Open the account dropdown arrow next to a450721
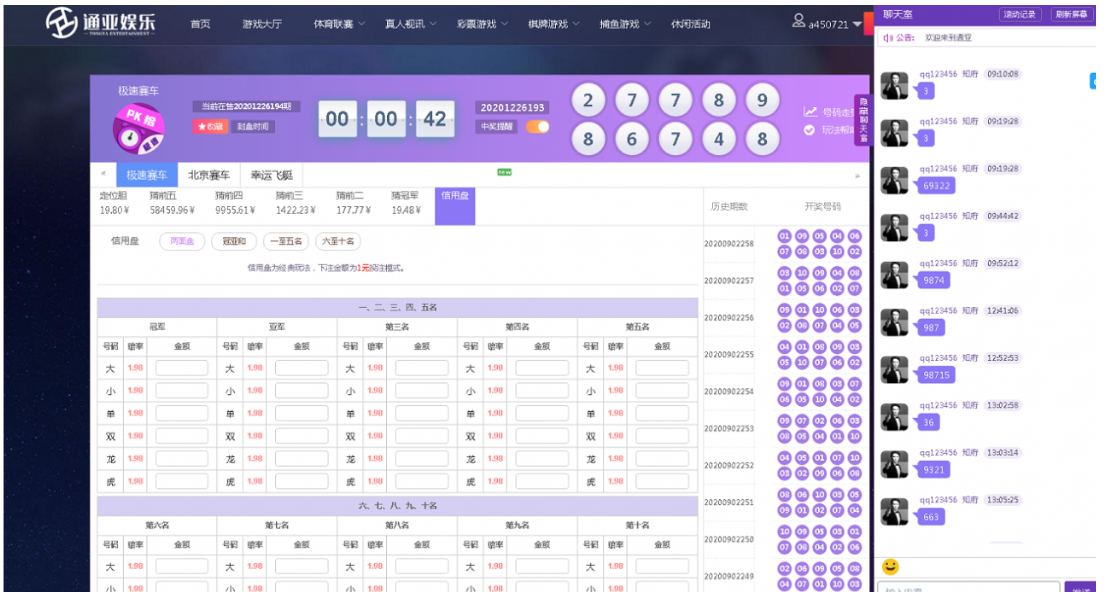The image size is (1108, 592). point(857,24)
